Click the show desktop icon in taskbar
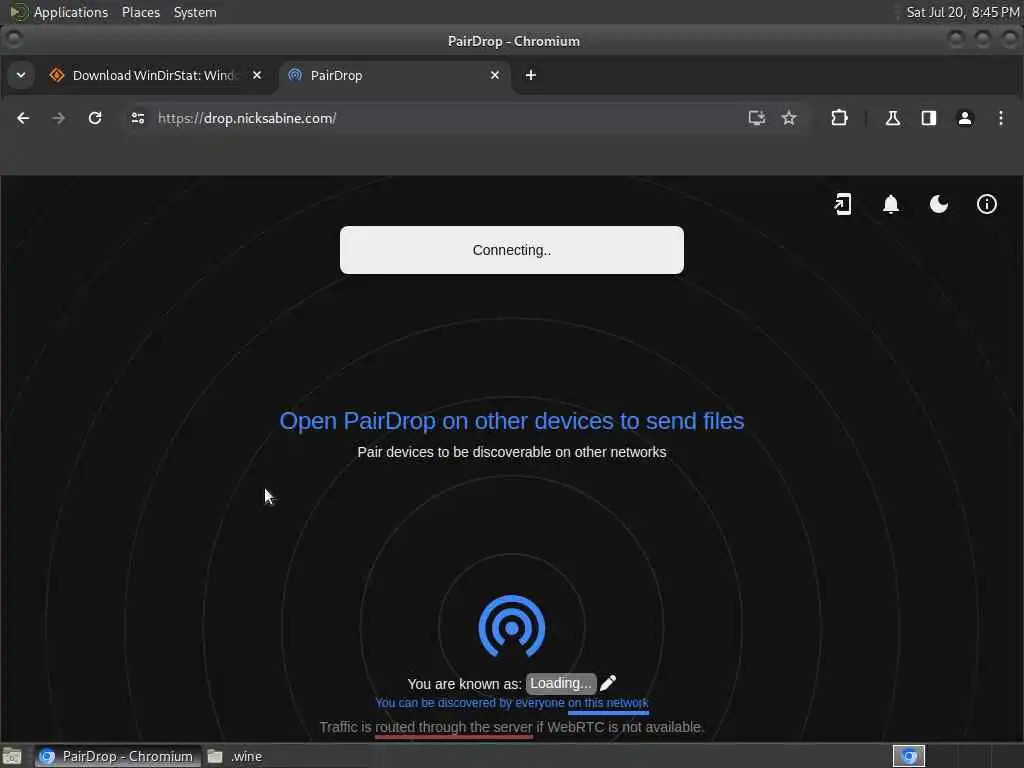Screen dimensions: 1024x768 point(12,756)
